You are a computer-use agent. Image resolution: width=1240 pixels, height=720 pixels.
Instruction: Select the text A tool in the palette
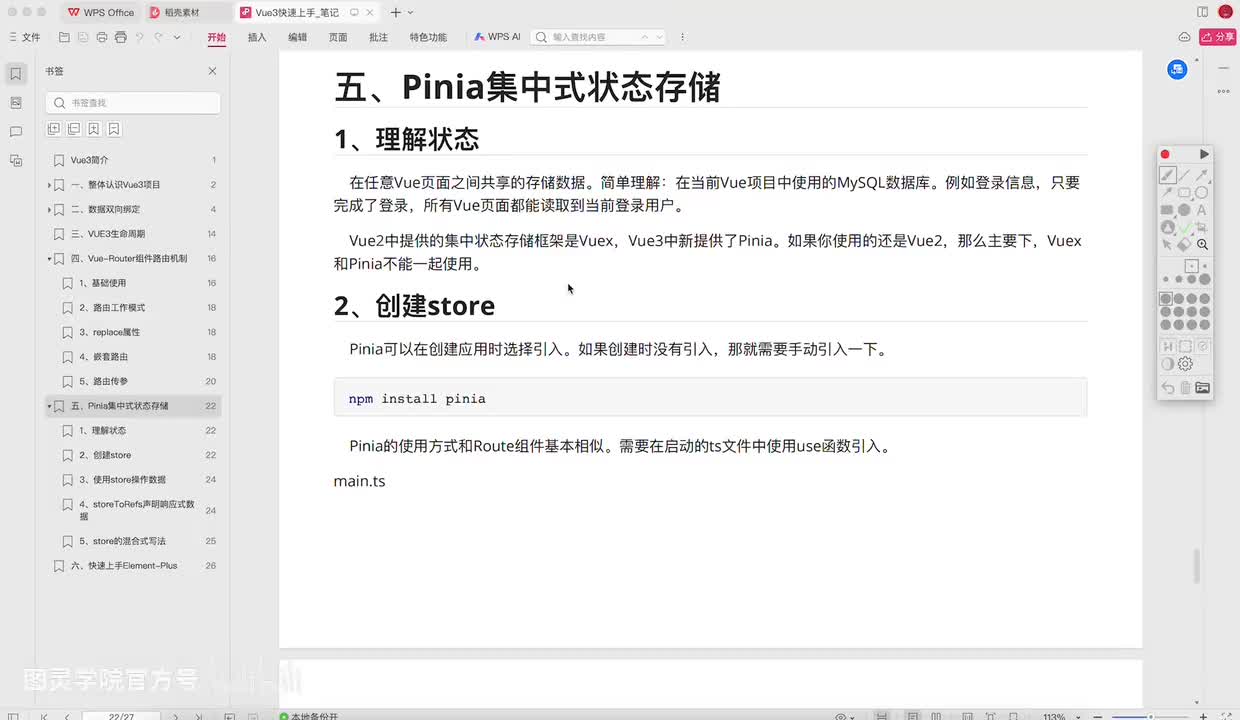[1202, 210]
